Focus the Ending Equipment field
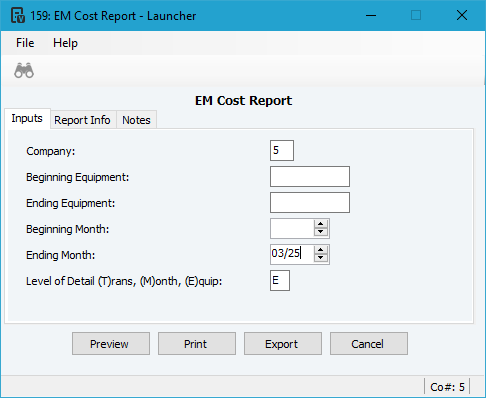This screenshot has width=486, height=398. 310,202
